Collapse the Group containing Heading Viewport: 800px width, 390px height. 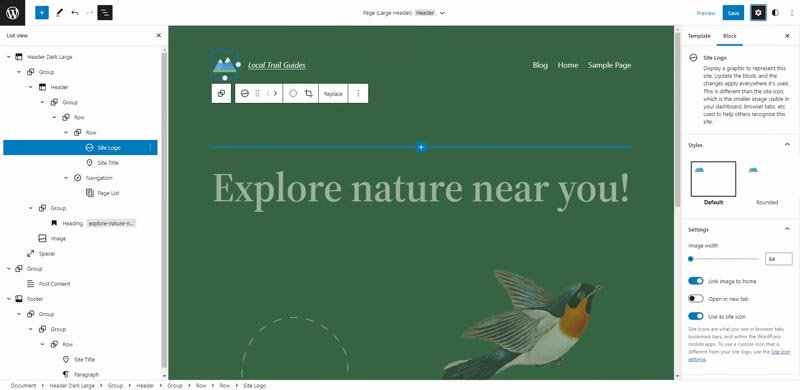31,208
